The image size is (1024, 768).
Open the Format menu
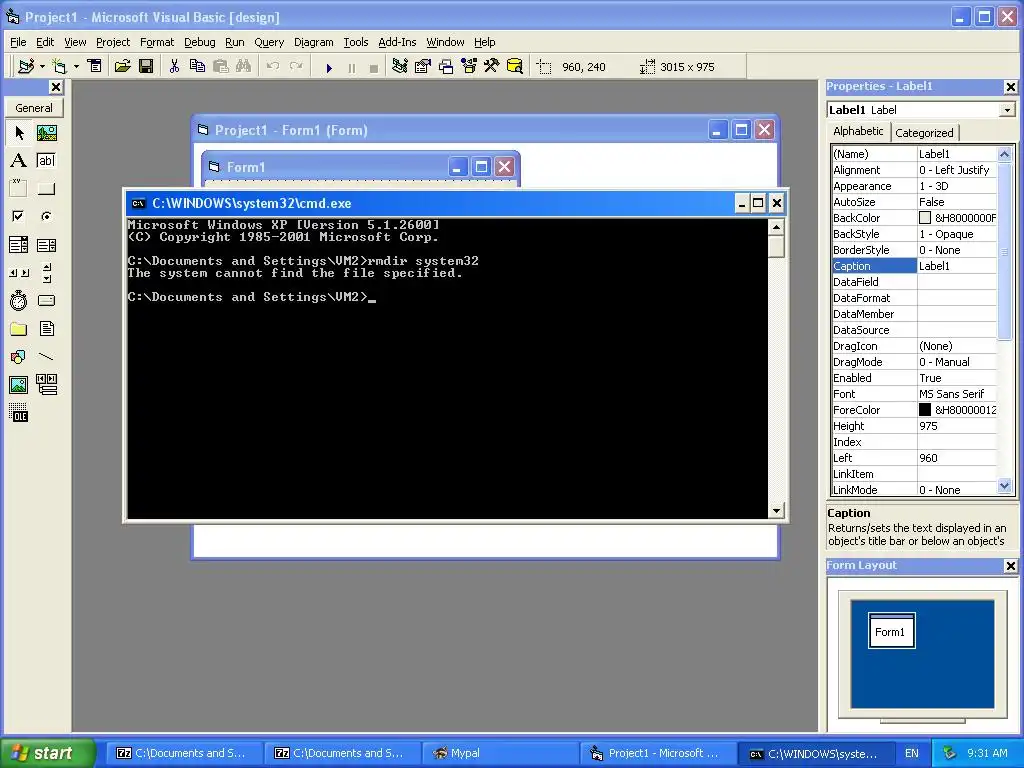[x=157, y=42]
